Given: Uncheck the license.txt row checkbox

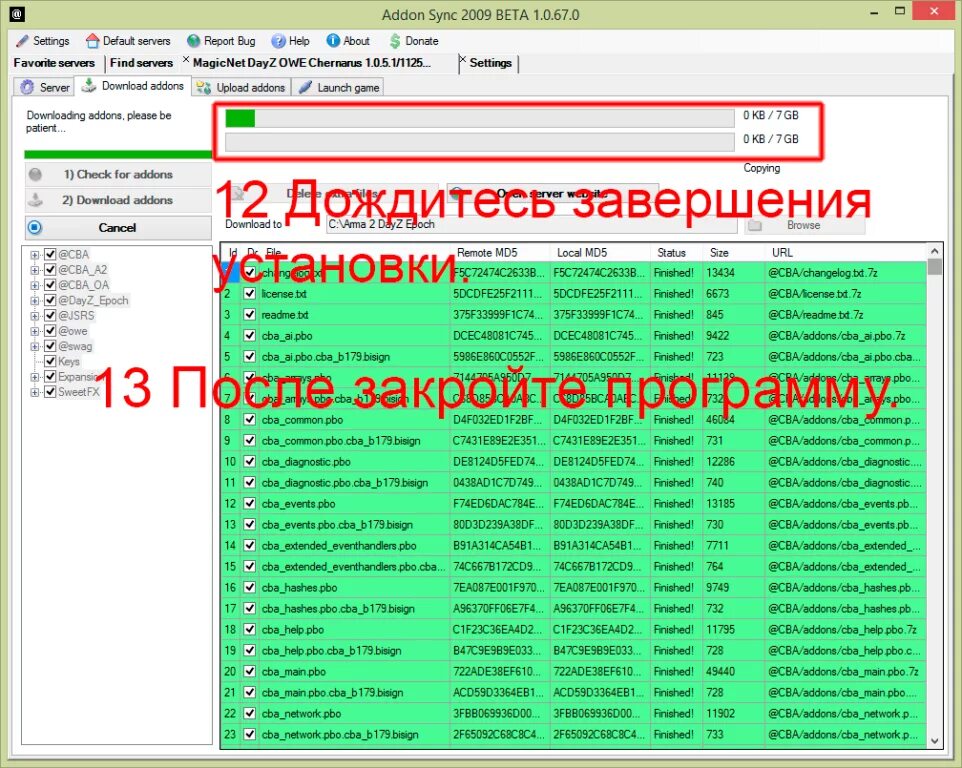Looking at the screenshot, I should [x=250, y=294].
